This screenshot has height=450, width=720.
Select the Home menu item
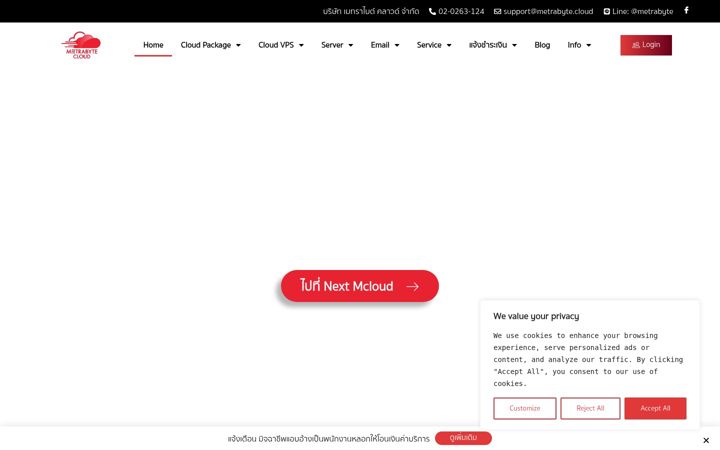coord(153,45)
